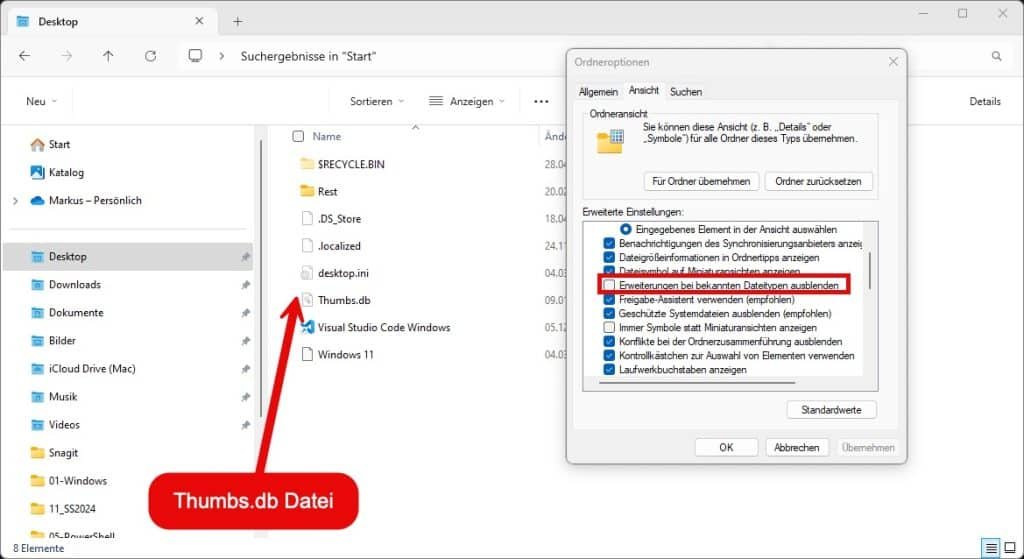Select Desktop in the sidebar
This screenshot has height=559, width=1024.
click(x=128, y=257)
